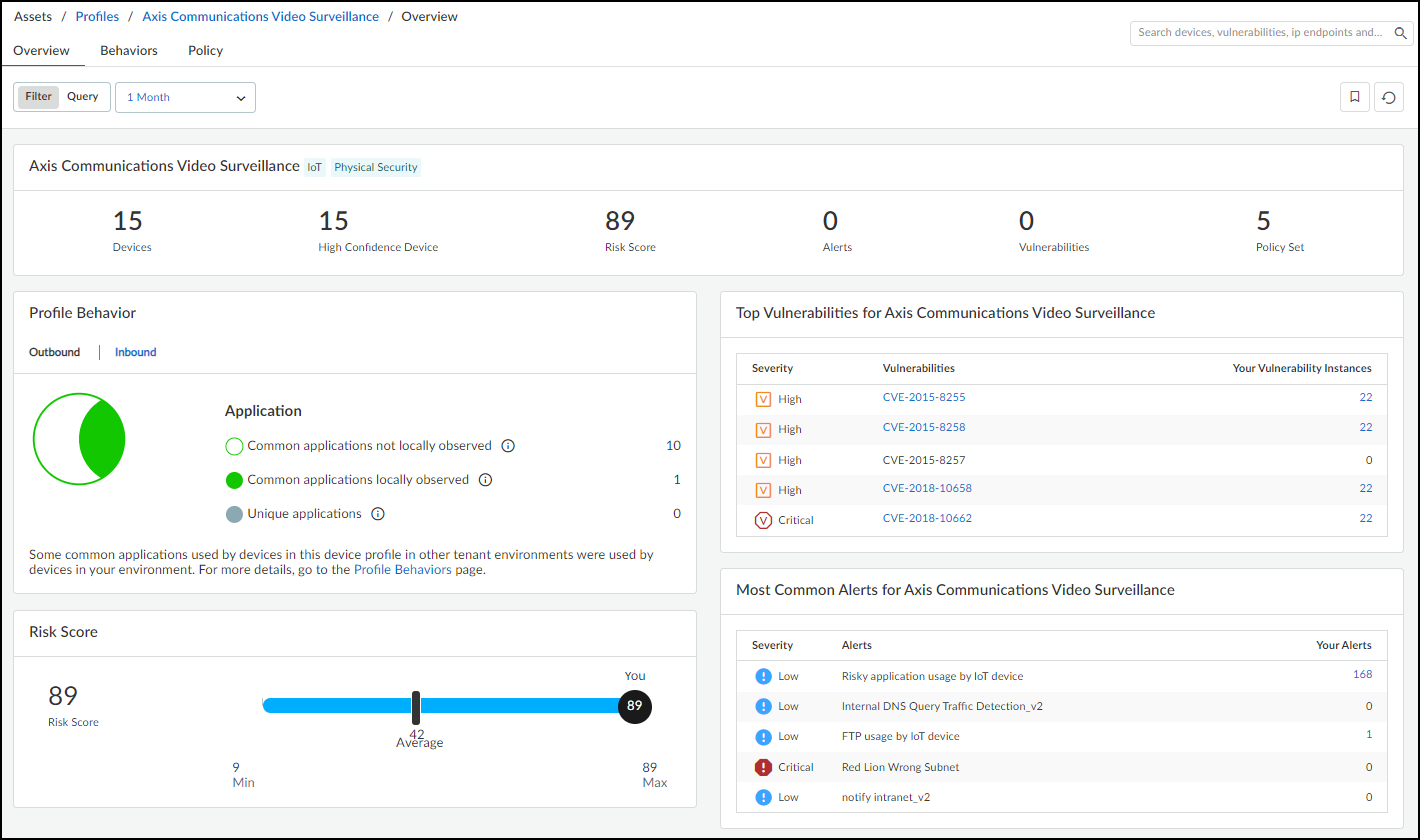Viewport: 1420px width, 840px height.
Task: Switch Profile Behavior to Inbound
Action: click(x=136, y=352)
